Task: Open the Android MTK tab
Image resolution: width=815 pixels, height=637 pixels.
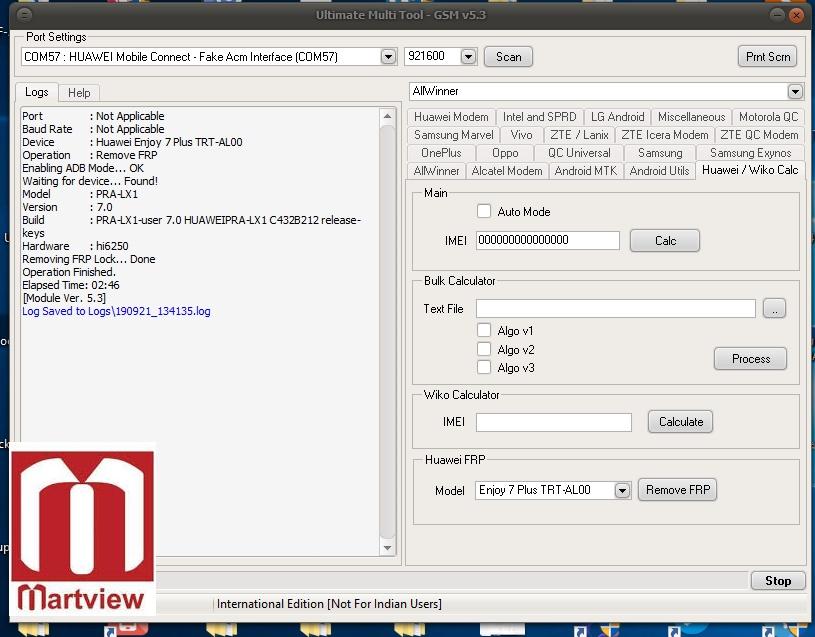Action: pos(586,171)
